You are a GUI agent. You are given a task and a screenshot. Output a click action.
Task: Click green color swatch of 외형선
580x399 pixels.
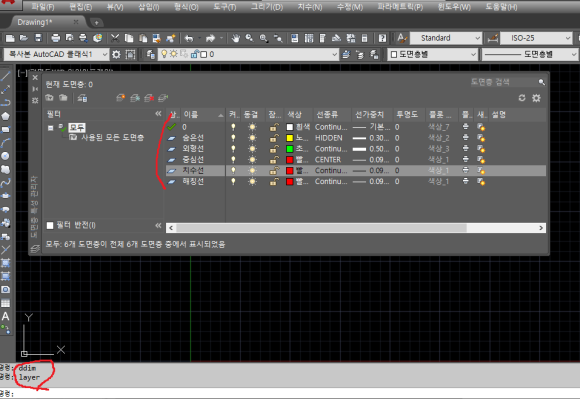[290, 149]
